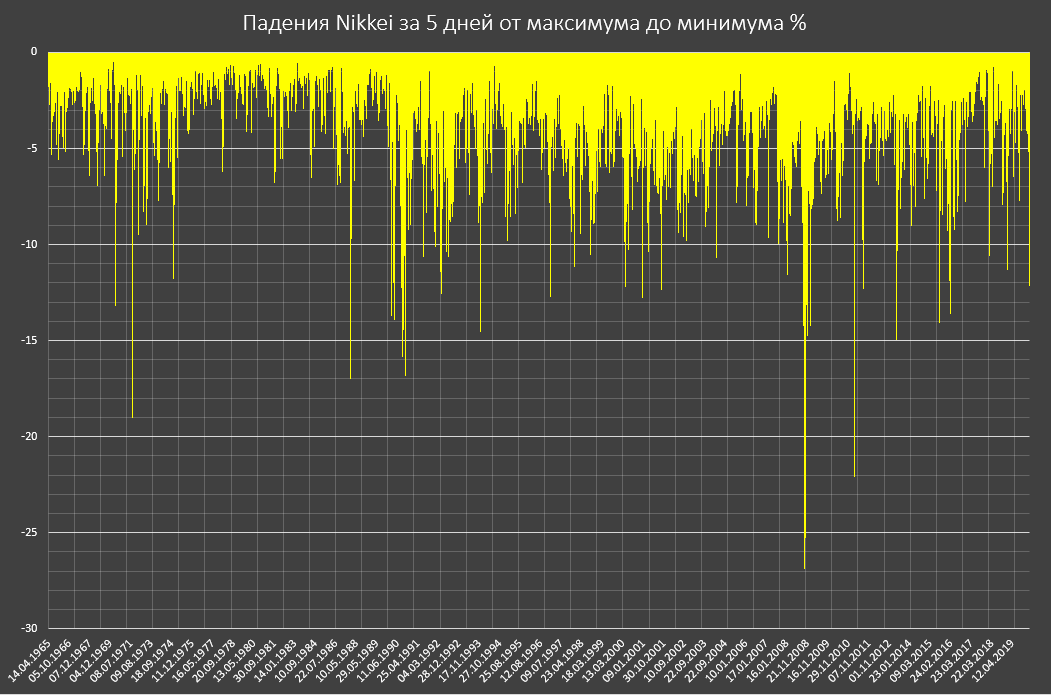Select the y-axis label 0
This screenshot has width=1051, height=695.
(x=34, y=52)
